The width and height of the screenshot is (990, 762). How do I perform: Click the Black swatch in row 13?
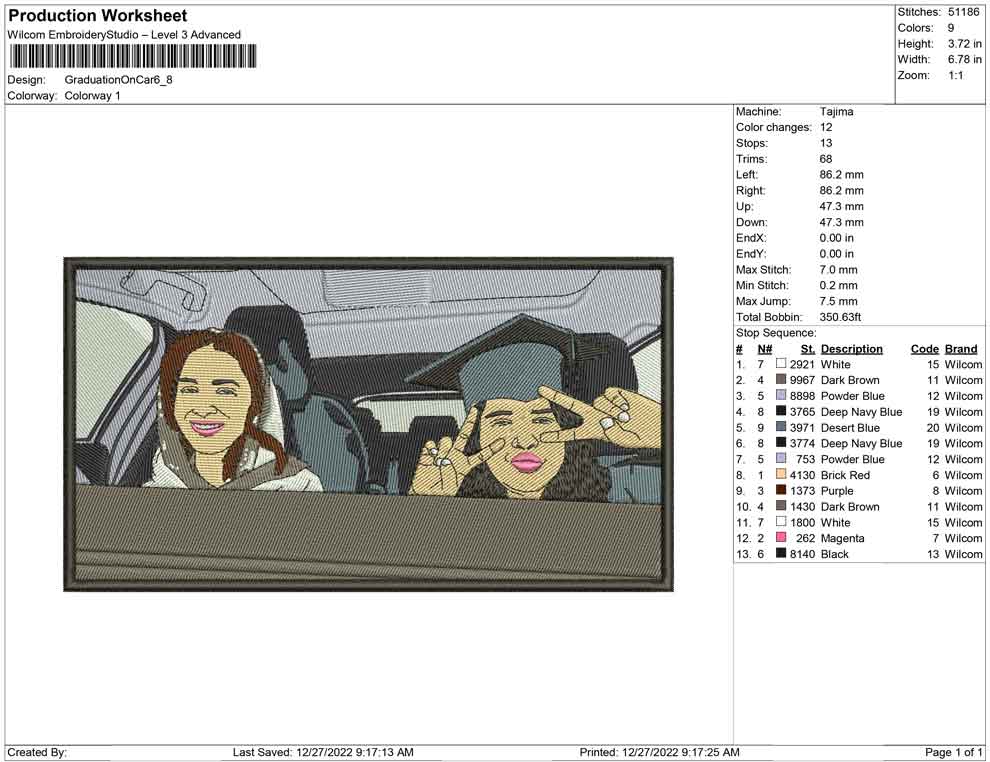point(781,553)
